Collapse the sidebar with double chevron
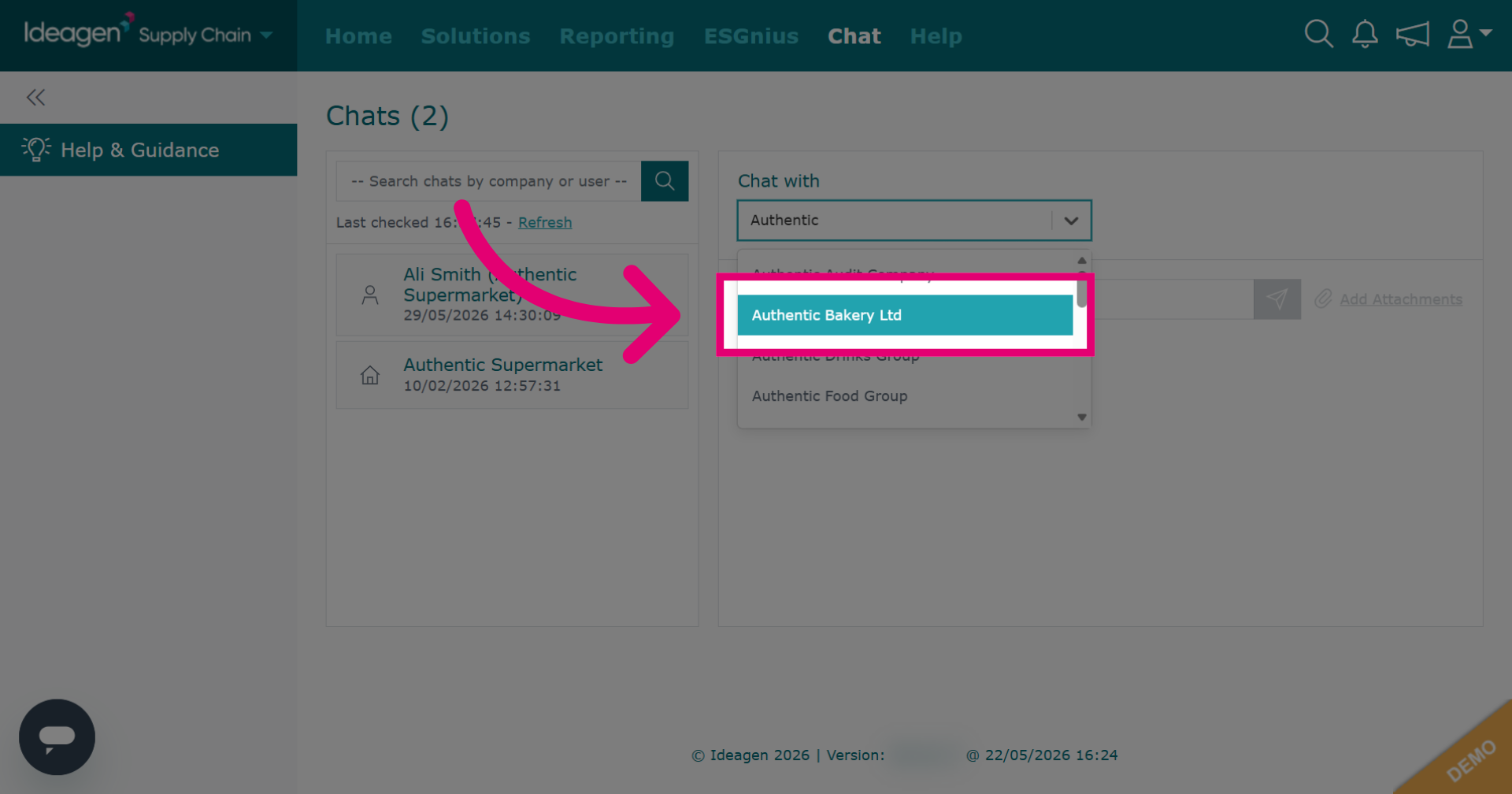Image resolution: width=1512 pixels, height=794 pixels. pyautogui.click(x=35, y=98)
